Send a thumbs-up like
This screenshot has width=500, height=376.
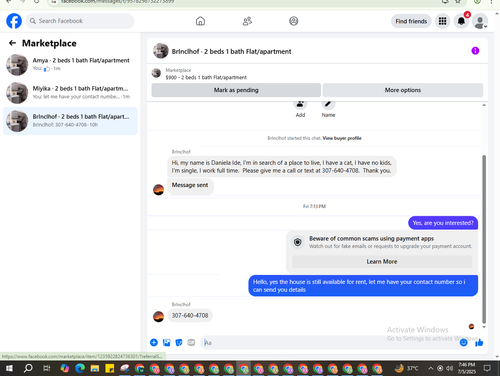[x=479, y=342]
